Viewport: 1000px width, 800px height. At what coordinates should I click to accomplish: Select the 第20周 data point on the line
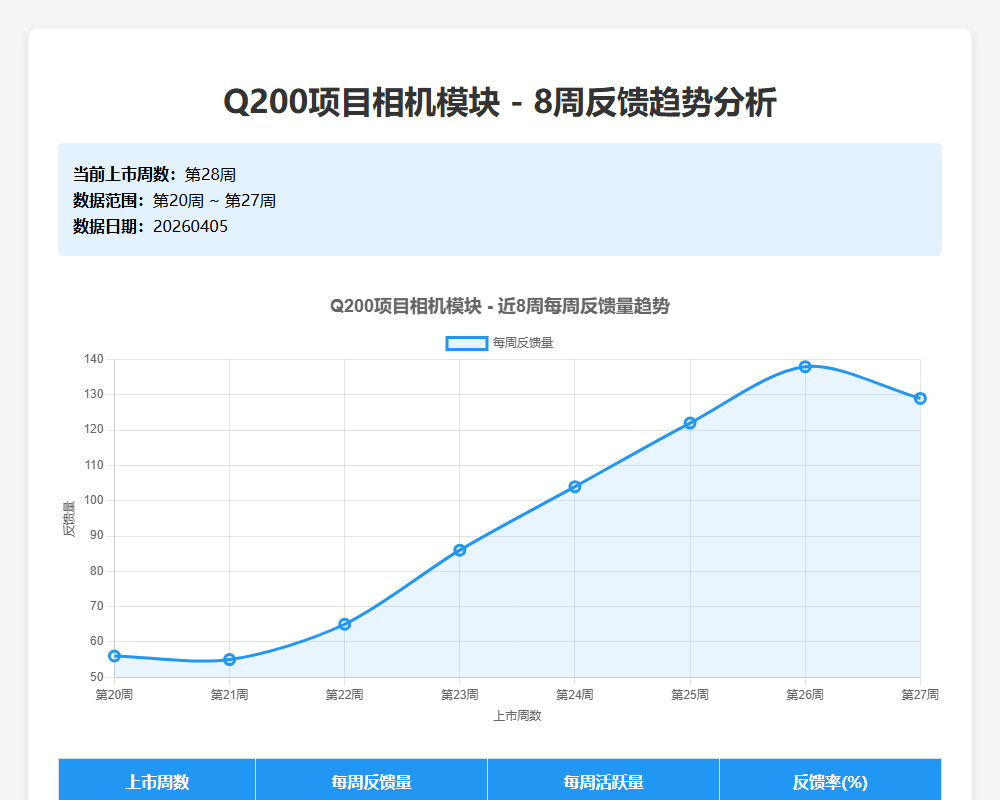tap(115, 656)
